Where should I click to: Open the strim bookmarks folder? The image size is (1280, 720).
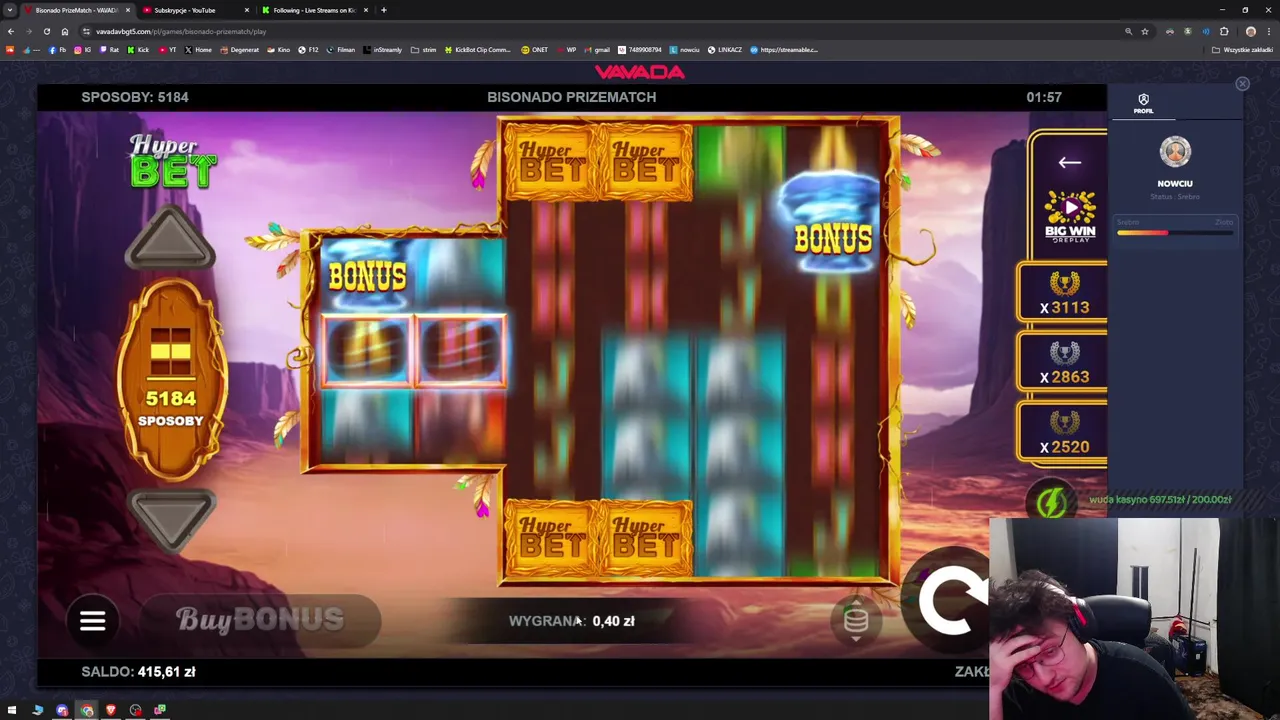coord(424,49)
